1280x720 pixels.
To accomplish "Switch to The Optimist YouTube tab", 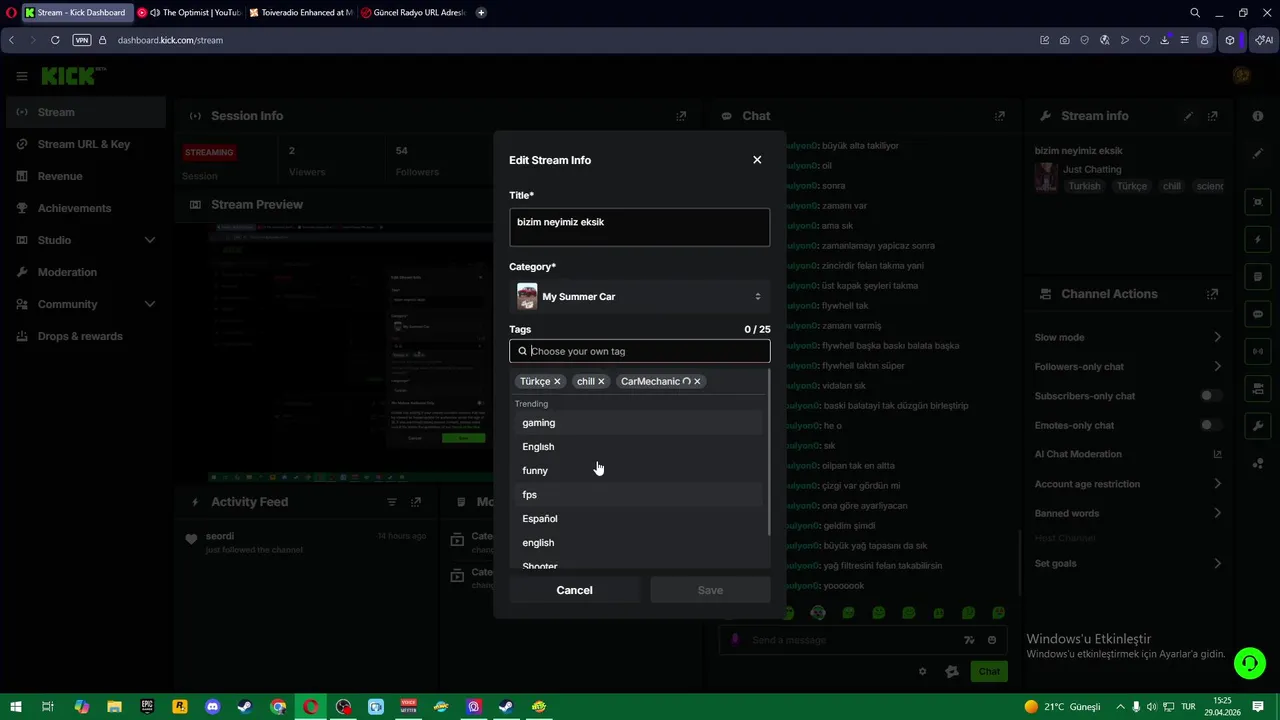I will click(x=190, y=13).
